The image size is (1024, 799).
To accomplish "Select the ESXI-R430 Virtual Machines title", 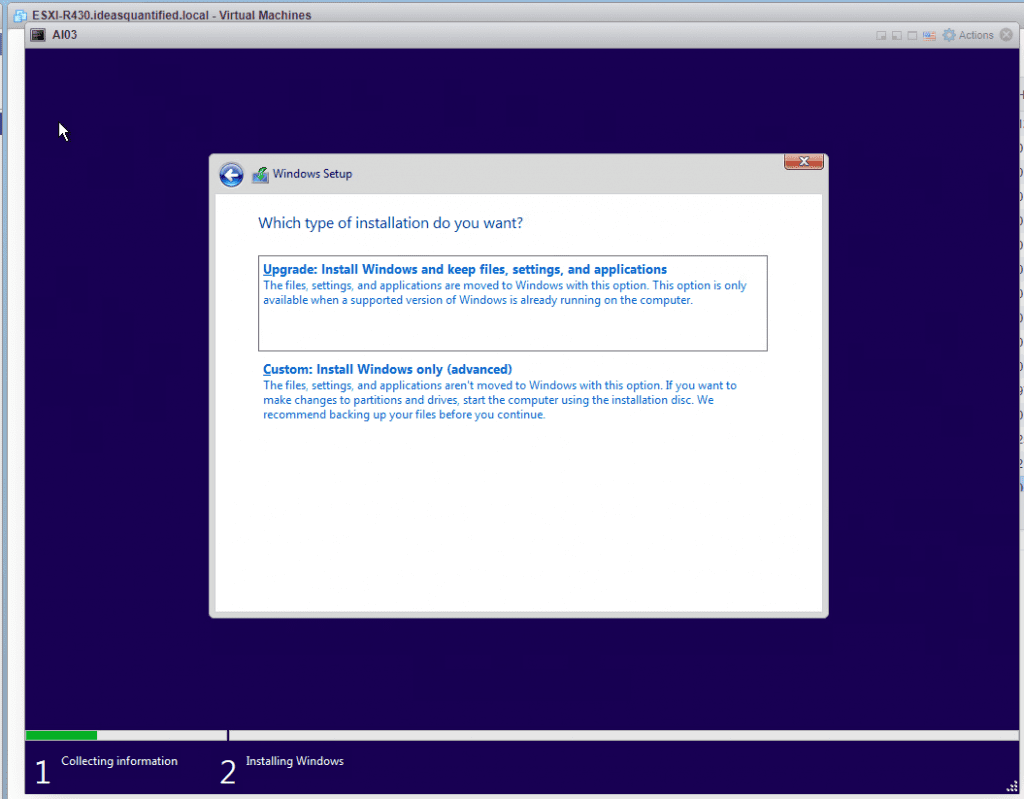I will [172, 15].
